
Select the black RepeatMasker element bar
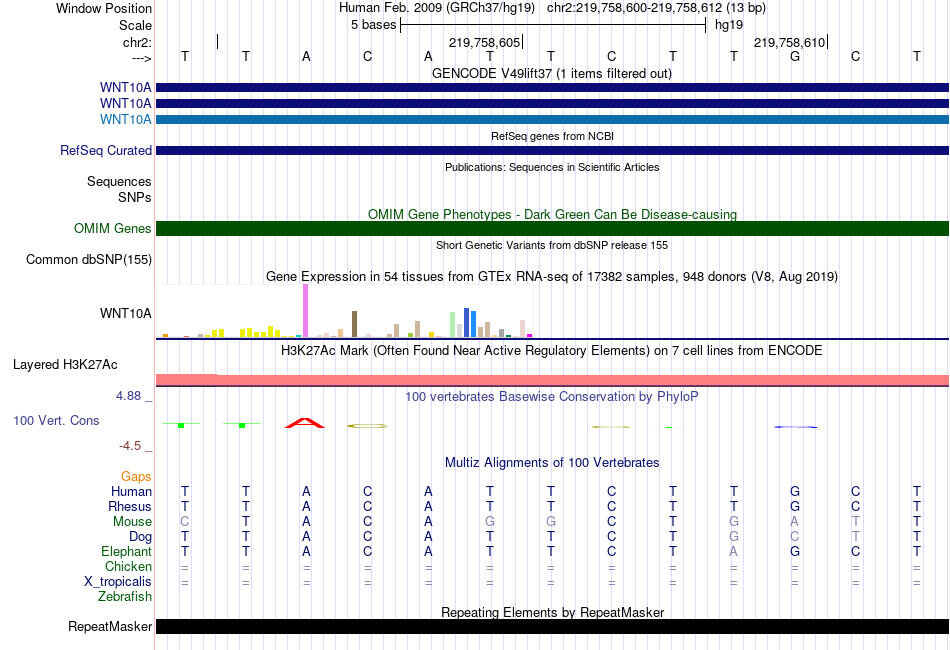[552, 626]
